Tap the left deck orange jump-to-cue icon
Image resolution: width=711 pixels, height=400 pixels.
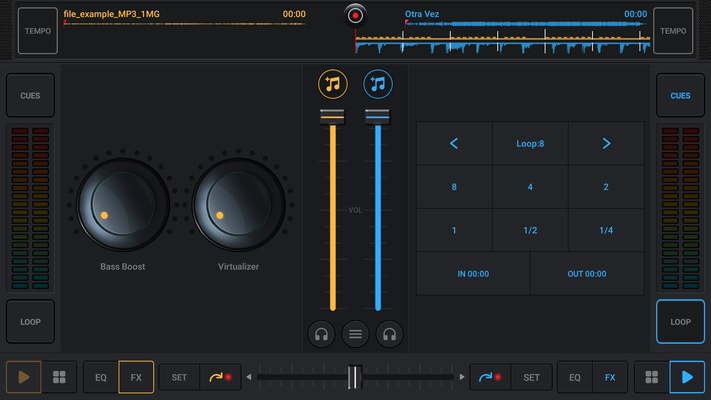coord(220,377)
